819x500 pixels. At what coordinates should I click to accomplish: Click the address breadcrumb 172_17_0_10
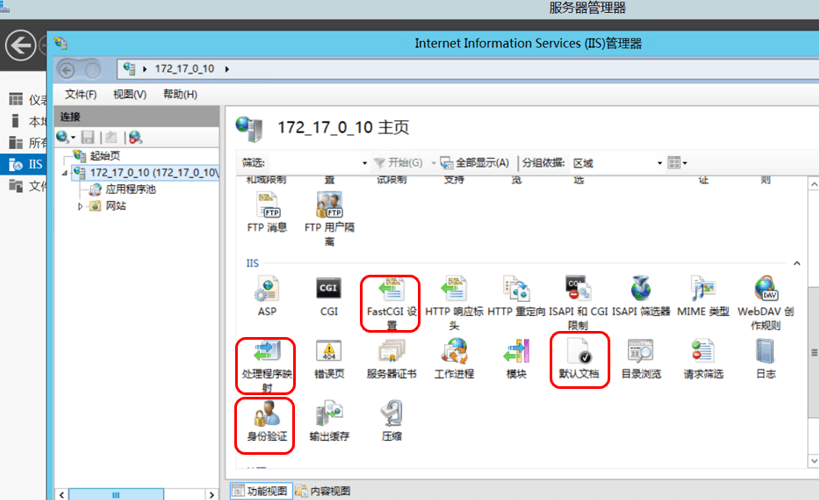[184, 69]
